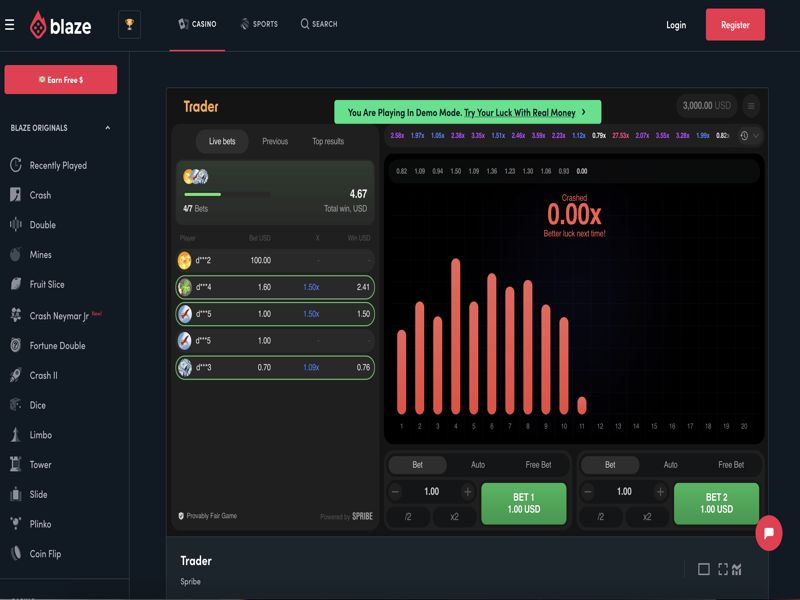Select the Live bets tab
This screenshot has width=800, height=600.
pyautogui.click(x=222, y=141)
